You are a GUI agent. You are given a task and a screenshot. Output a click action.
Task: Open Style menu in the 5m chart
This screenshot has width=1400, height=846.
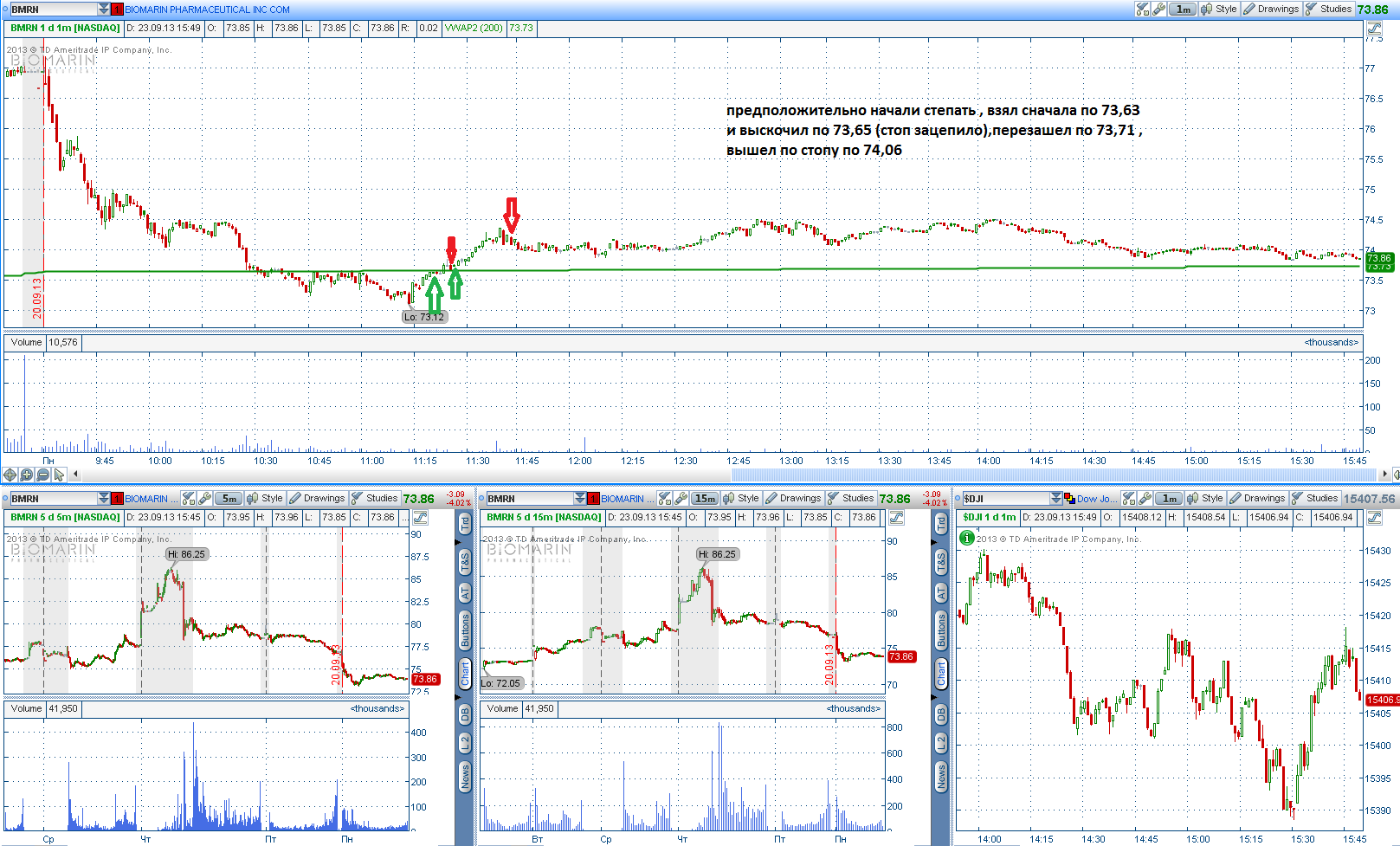point(265,498)
